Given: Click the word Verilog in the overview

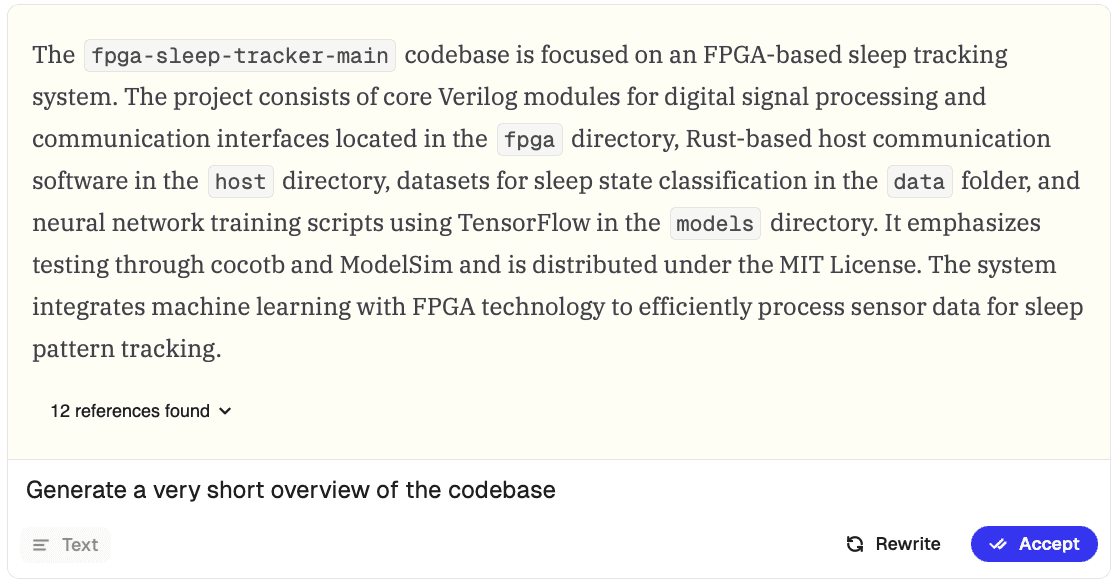Looking at the screenshot, I should click(478, 97).
